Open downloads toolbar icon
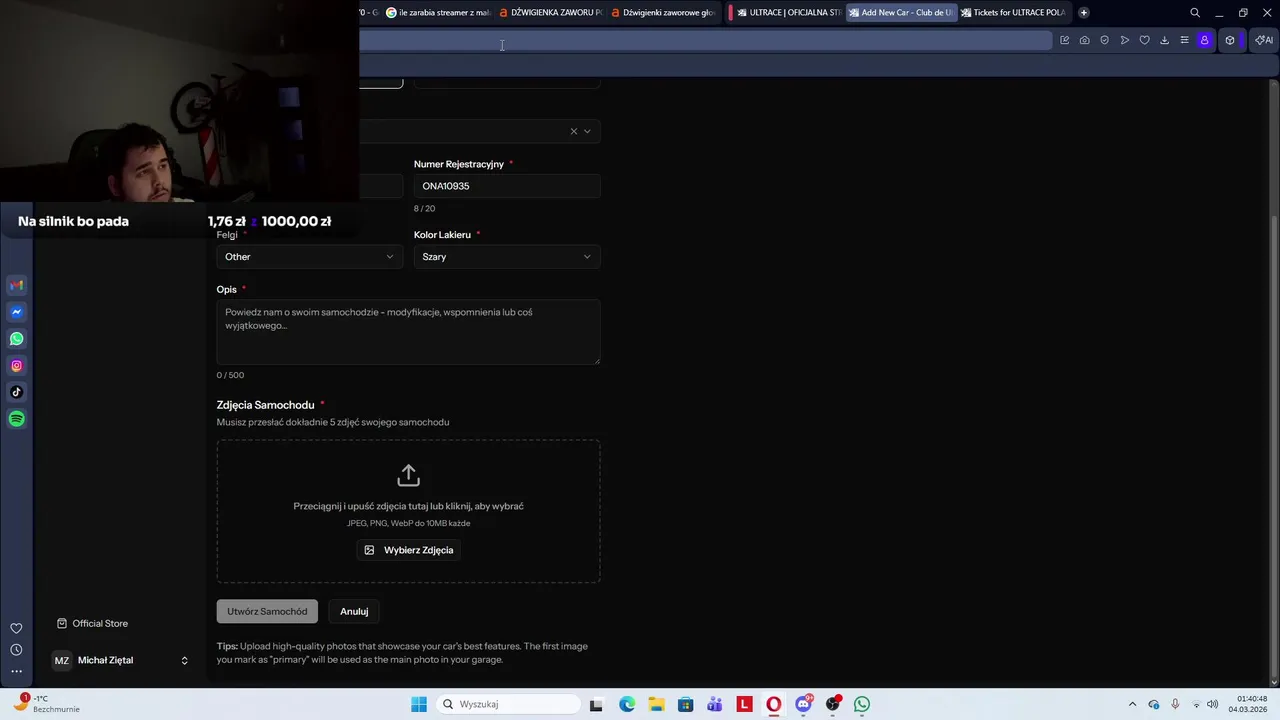 tap(1164, 40)
